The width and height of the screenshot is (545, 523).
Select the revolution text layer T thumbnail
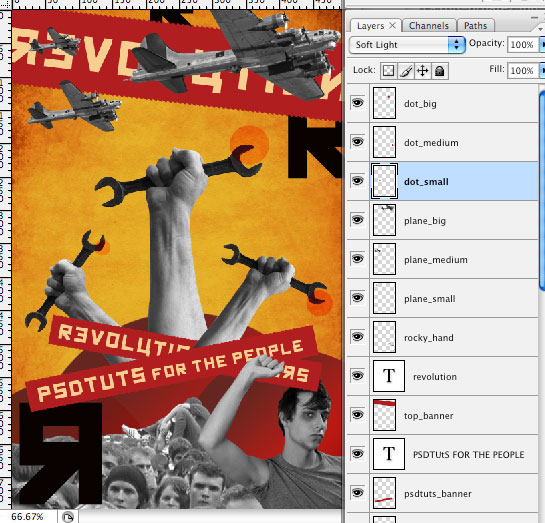[x=389, y=376]
